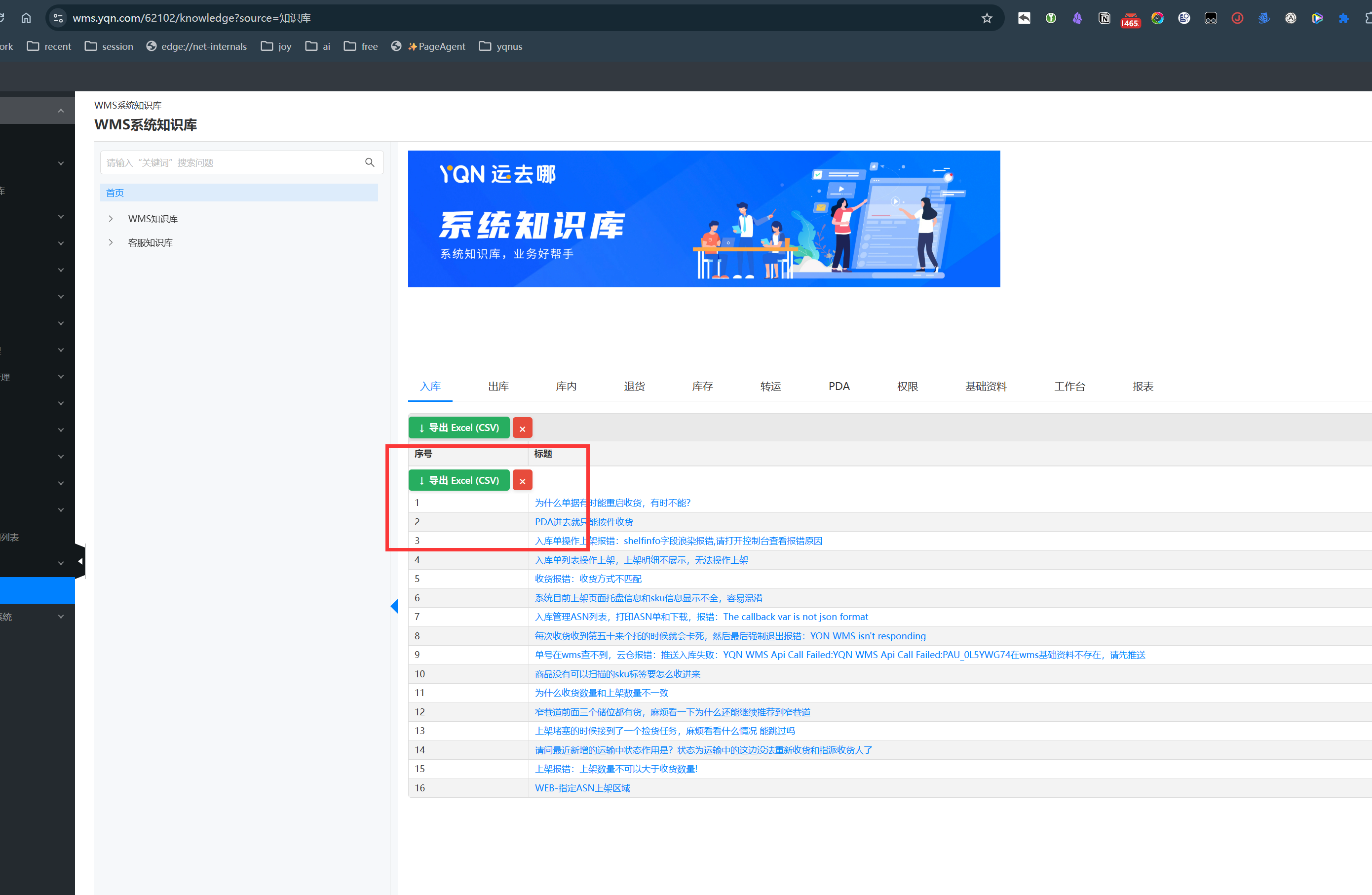Click the 导出 Excel (CSV) button
1372x895 pixels.
tap(459, 428)
